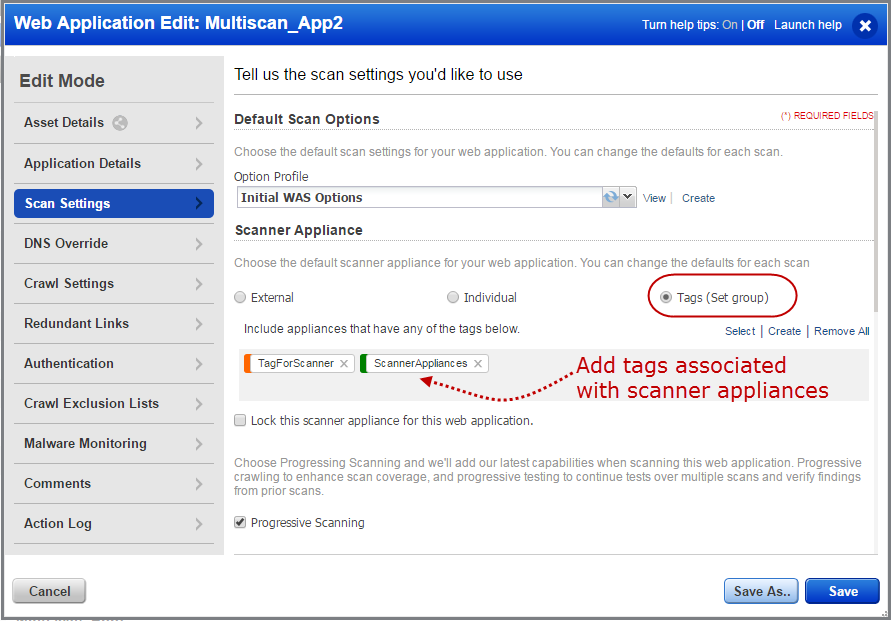The image size is (891, 621).
Task: Click the globe icon beside Asset Details
Action: [120, 123]
